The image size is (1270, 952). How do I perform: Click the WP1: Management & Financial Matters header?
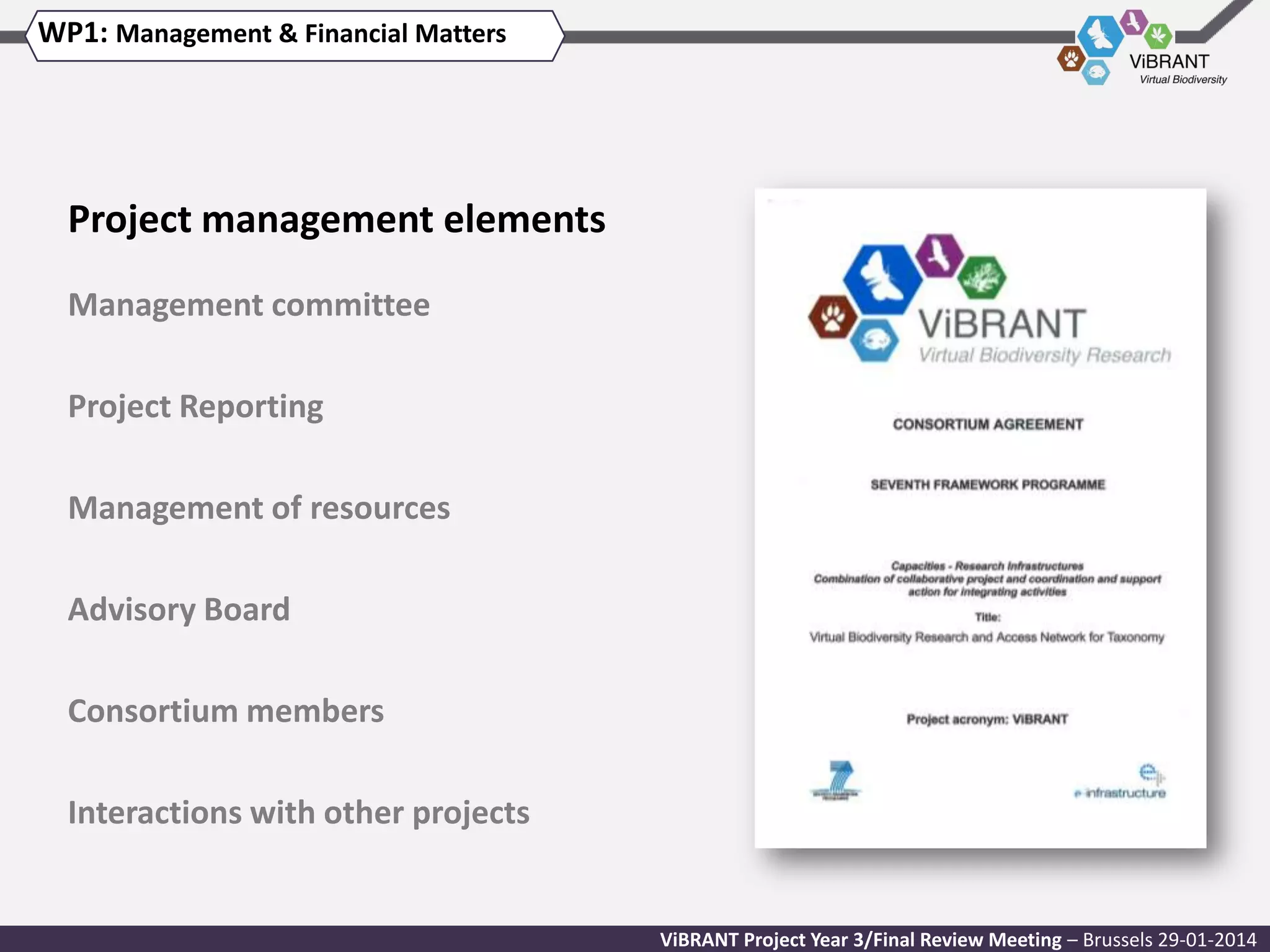tap(295, 35)
